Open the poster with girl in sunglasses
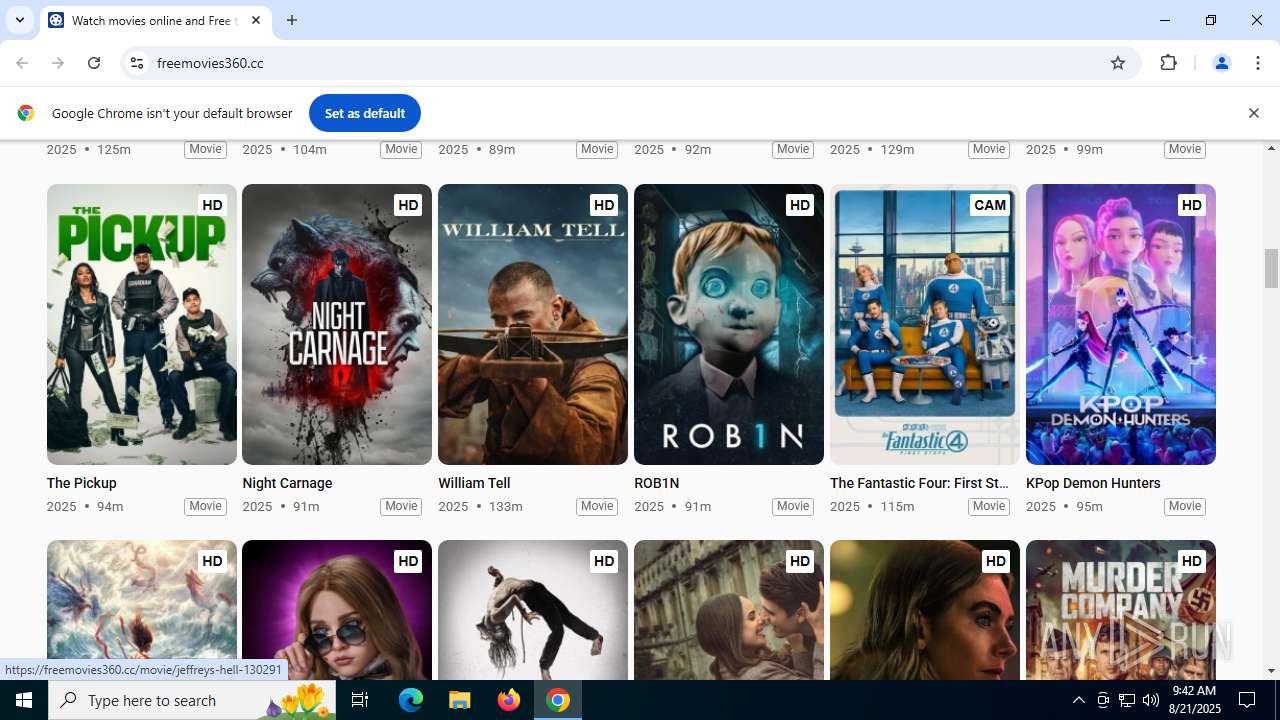 point(337,610)
